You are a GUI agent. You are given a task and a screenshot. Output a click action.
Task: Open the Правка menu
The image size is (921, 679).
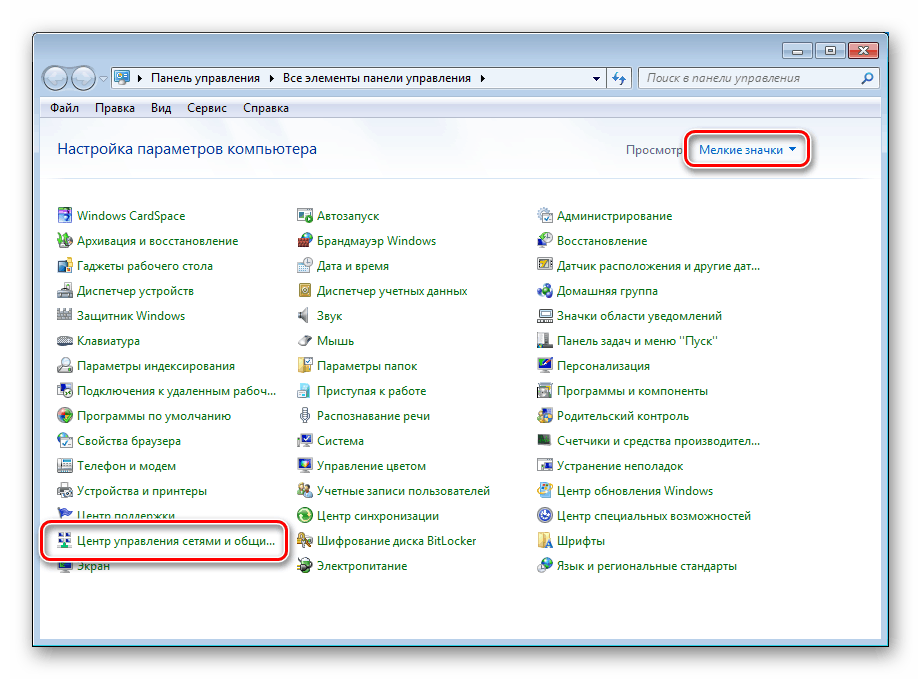click(x=115, y=108)
